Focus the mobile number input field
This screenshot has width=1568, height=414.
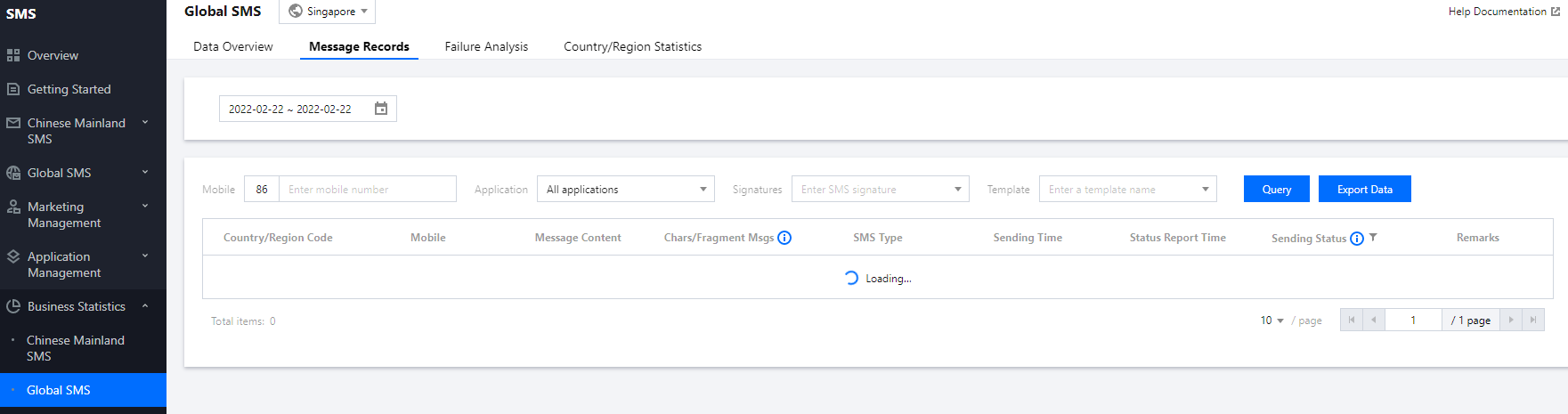(x=367, y=190)
